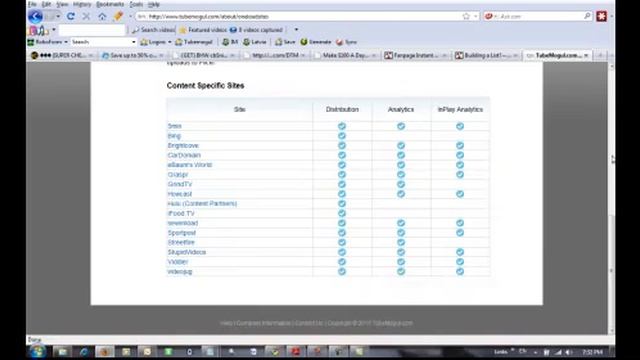The width and height of the screenshot is (640, 360).
Task: Switch to the Save up to 50% tab
Action: [133, 55]
